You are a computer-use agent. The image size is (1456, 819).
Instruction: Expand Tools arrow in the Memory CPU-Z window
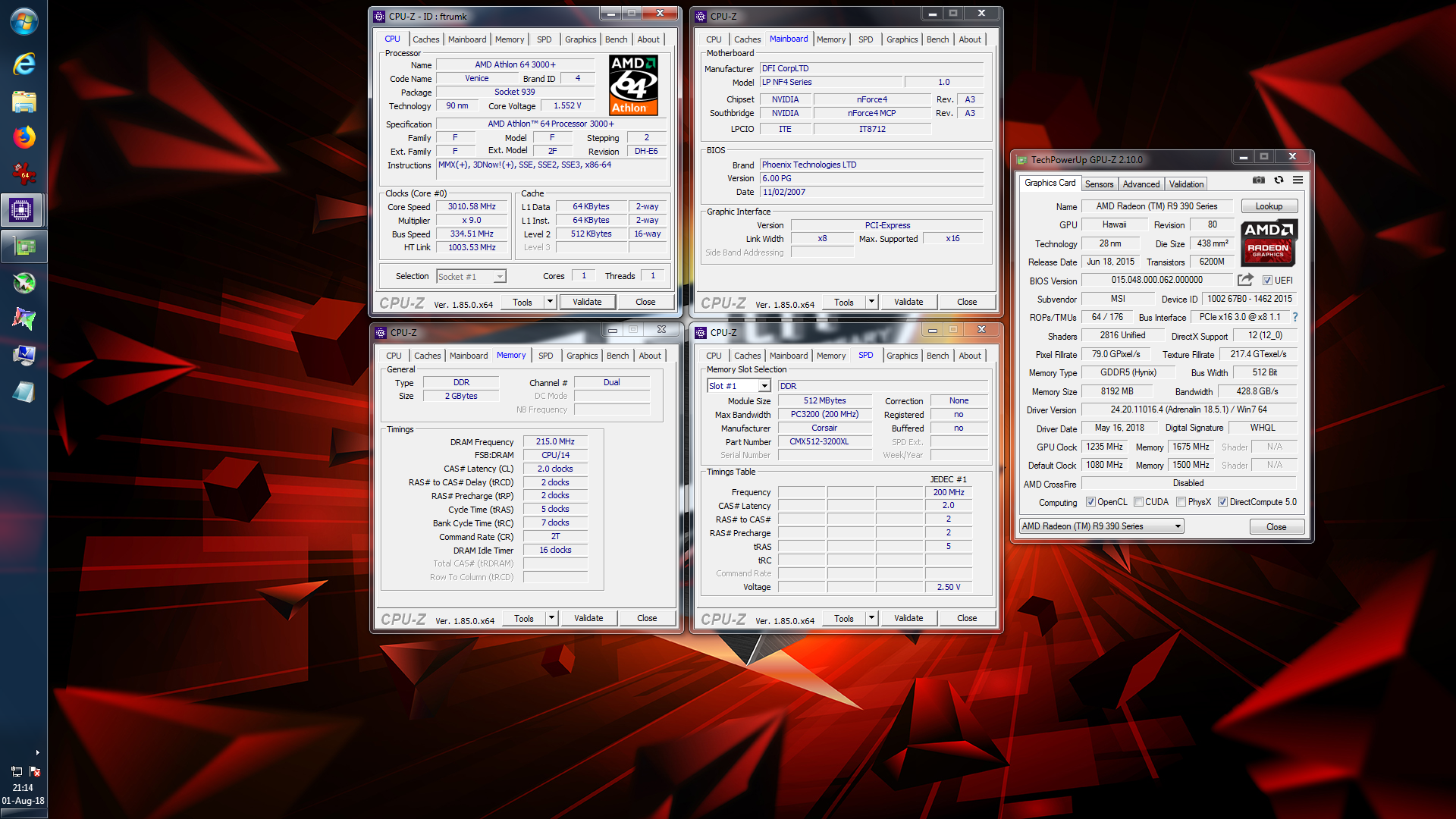(551, 618)
